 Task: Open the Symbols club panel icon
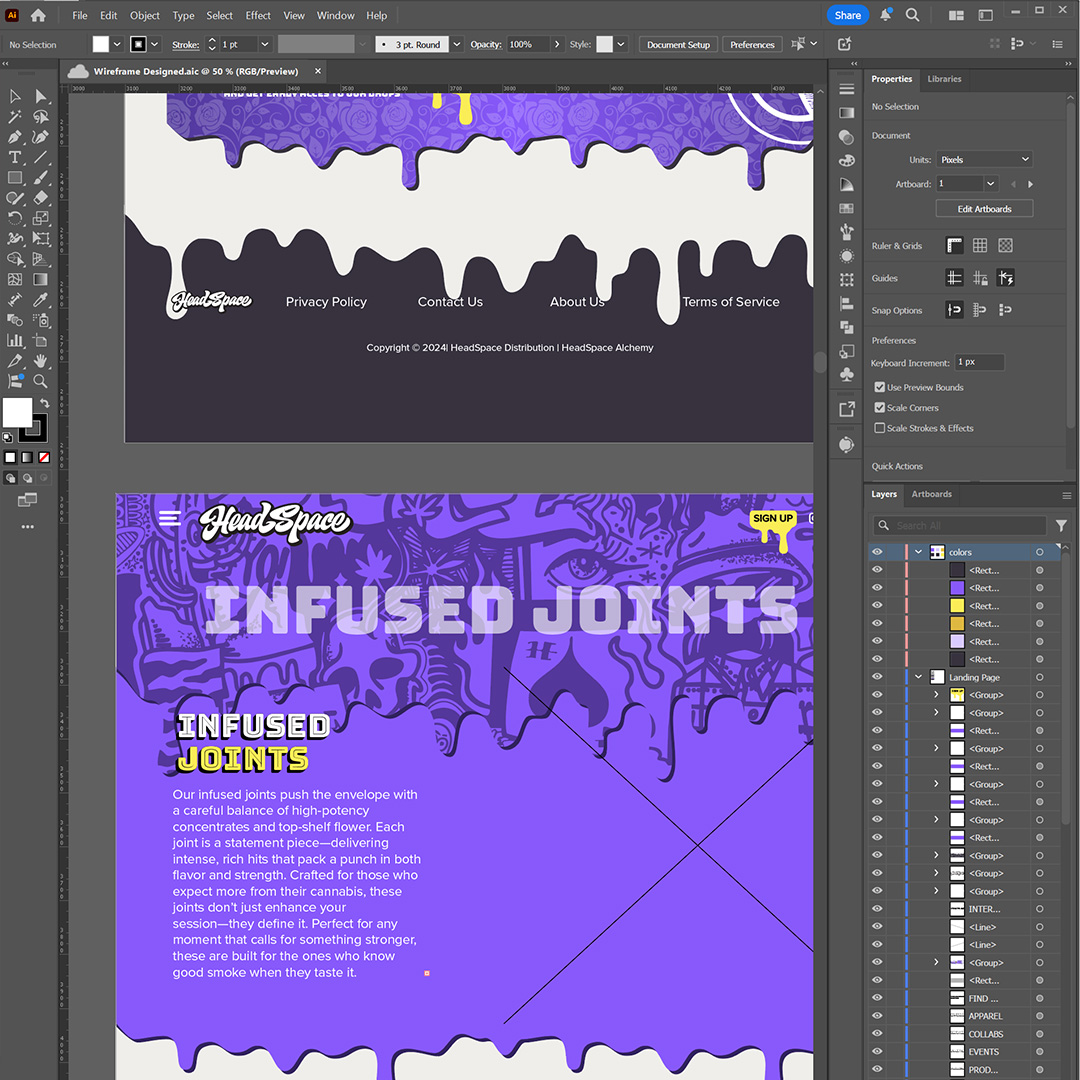point(847,375)
